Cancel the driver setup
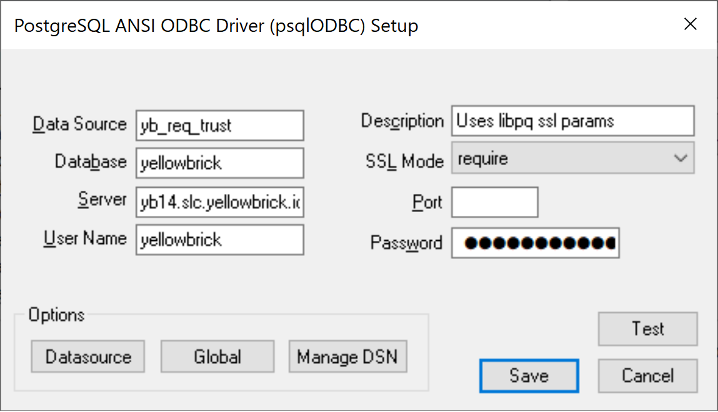 click(x=647, y=376)
